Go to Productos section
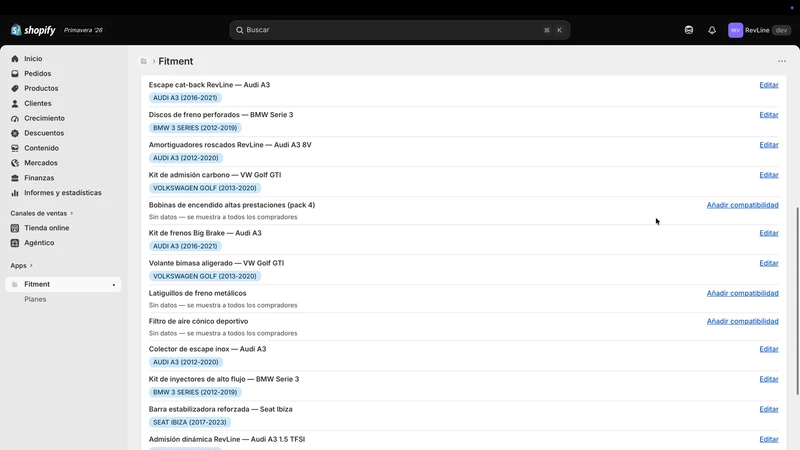 click(x=41, y=88)
